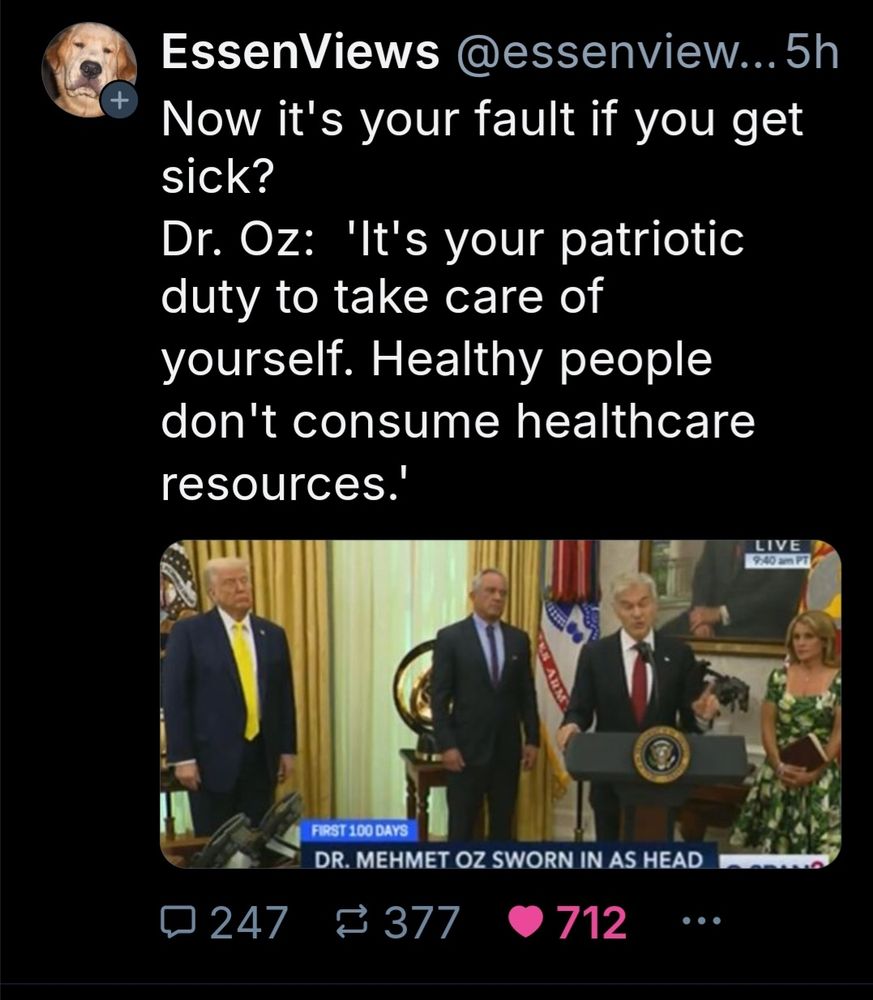This screenshot has height=1000, width=873.
Task: Click the FIRST 100 DAYS label in video
Action: pos(359,831)
